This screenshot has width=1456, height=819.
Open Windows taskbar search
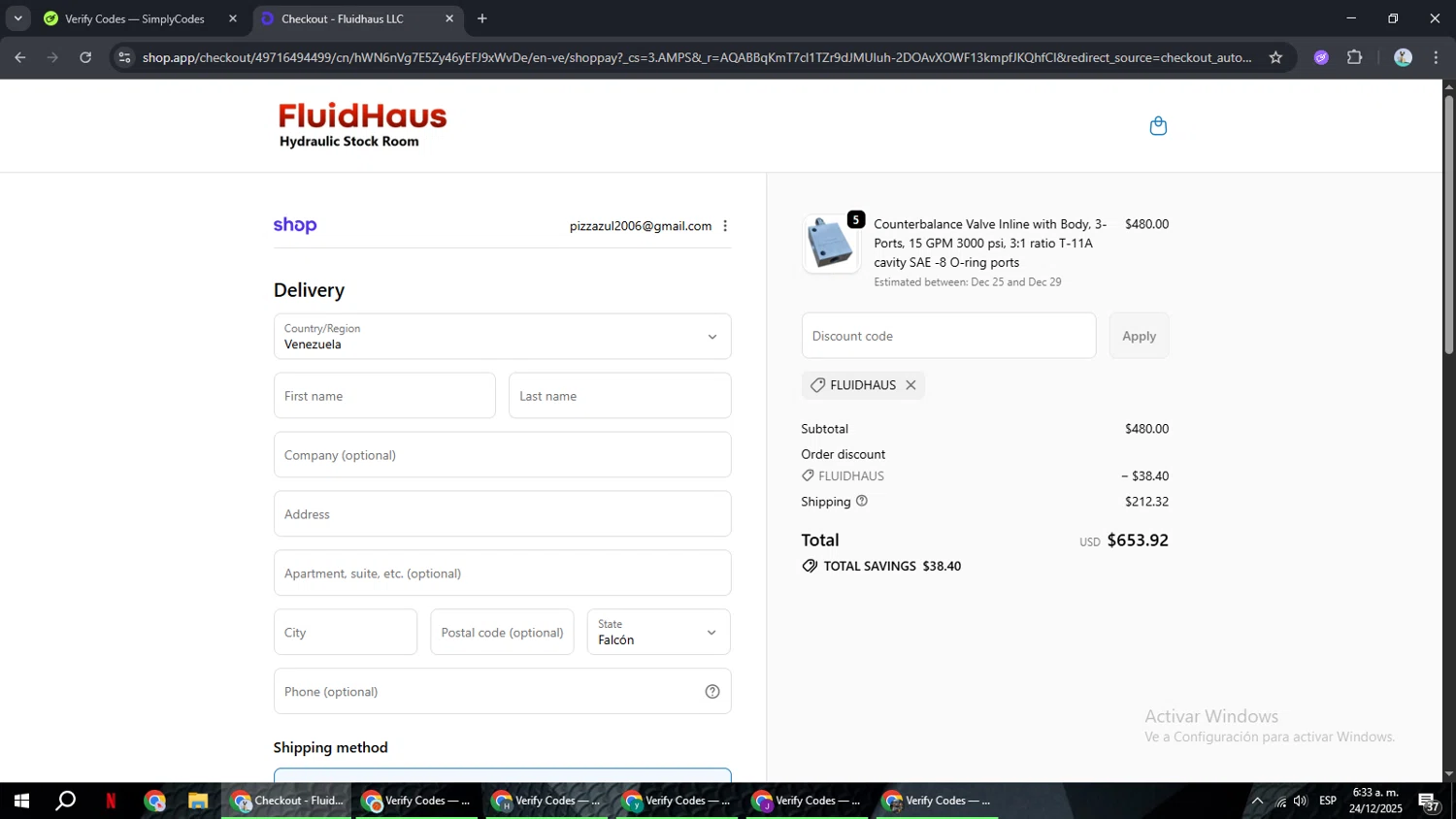(65, 801)
